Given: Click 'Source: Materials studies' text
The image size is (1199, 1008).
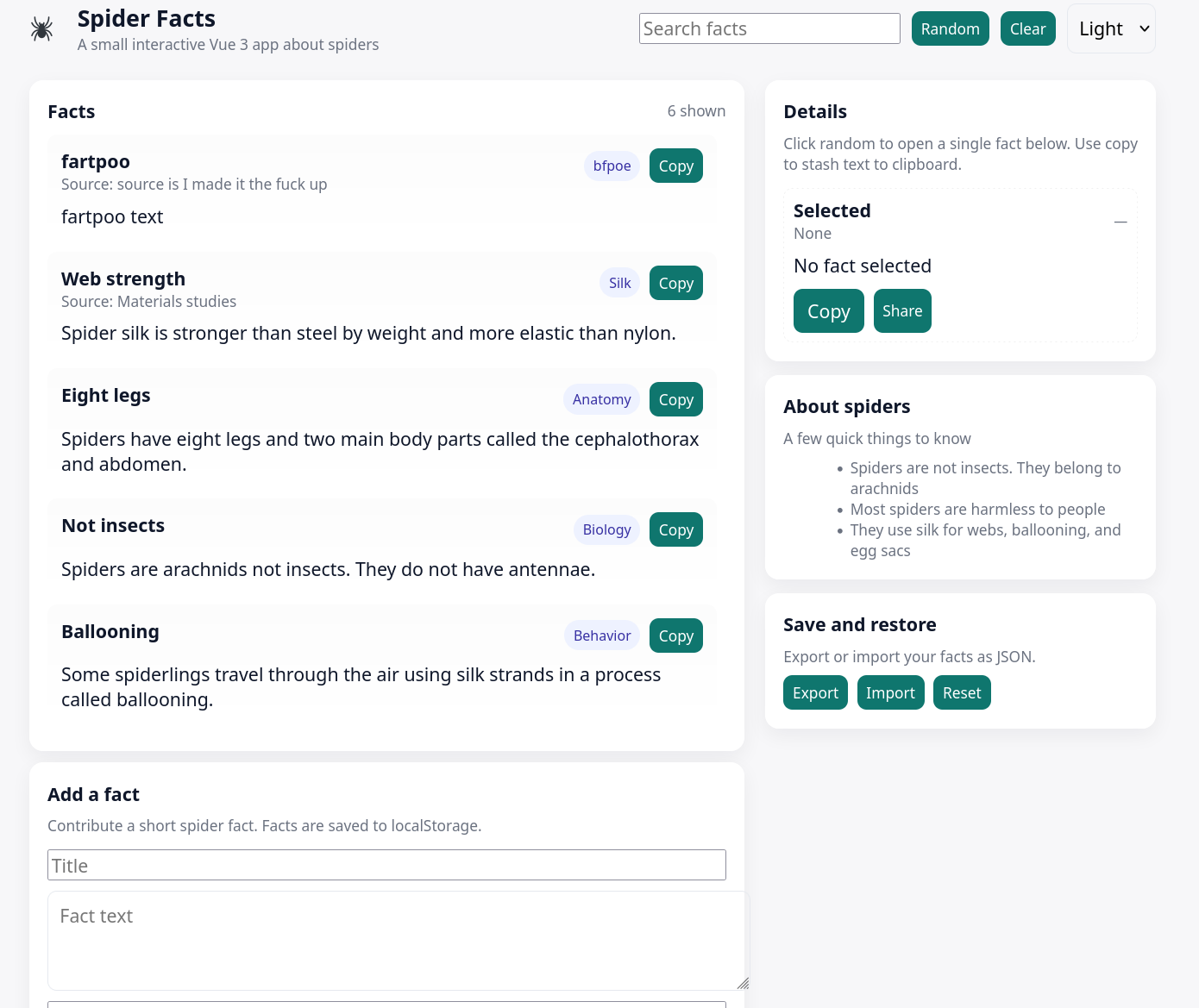Looking at the screenshot, I should [148, 301].
